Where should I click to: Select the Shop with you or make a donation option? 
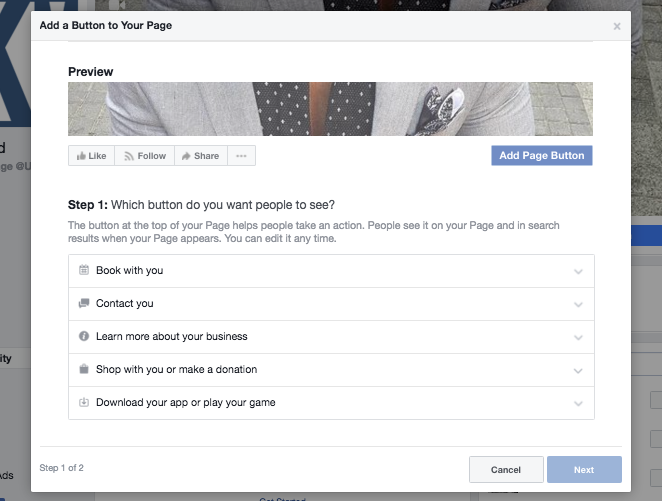pyautogui.click(x=176, y=370)
